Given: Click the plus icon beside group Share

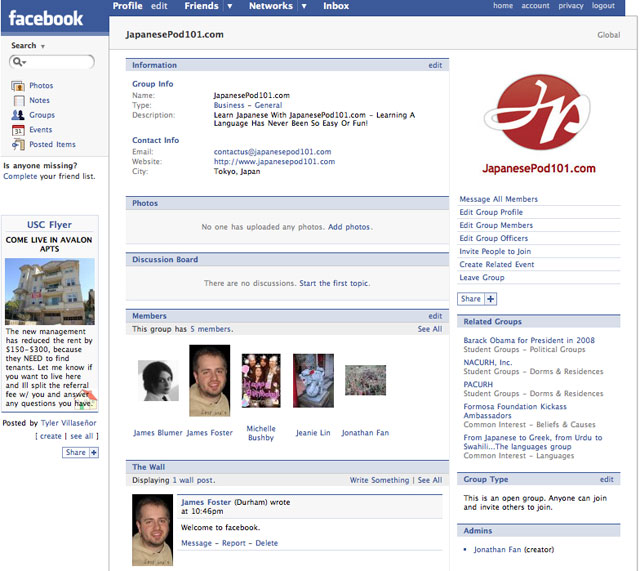Looking at the screenshot, I should (491, 299).
